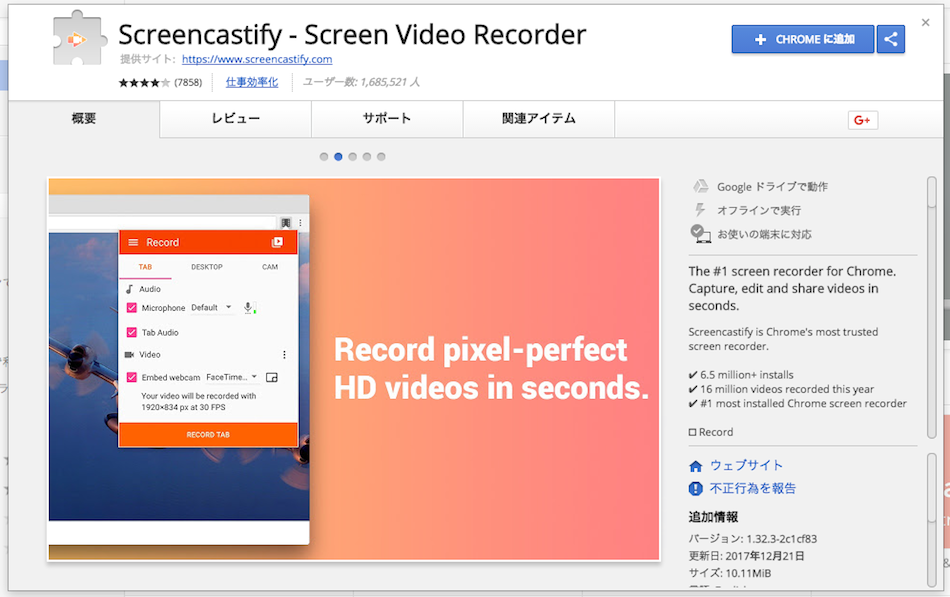This screenshot has height=597, width=950.
Task: Click the device compatible checkmark icon
Action: [x=700, y=233]
